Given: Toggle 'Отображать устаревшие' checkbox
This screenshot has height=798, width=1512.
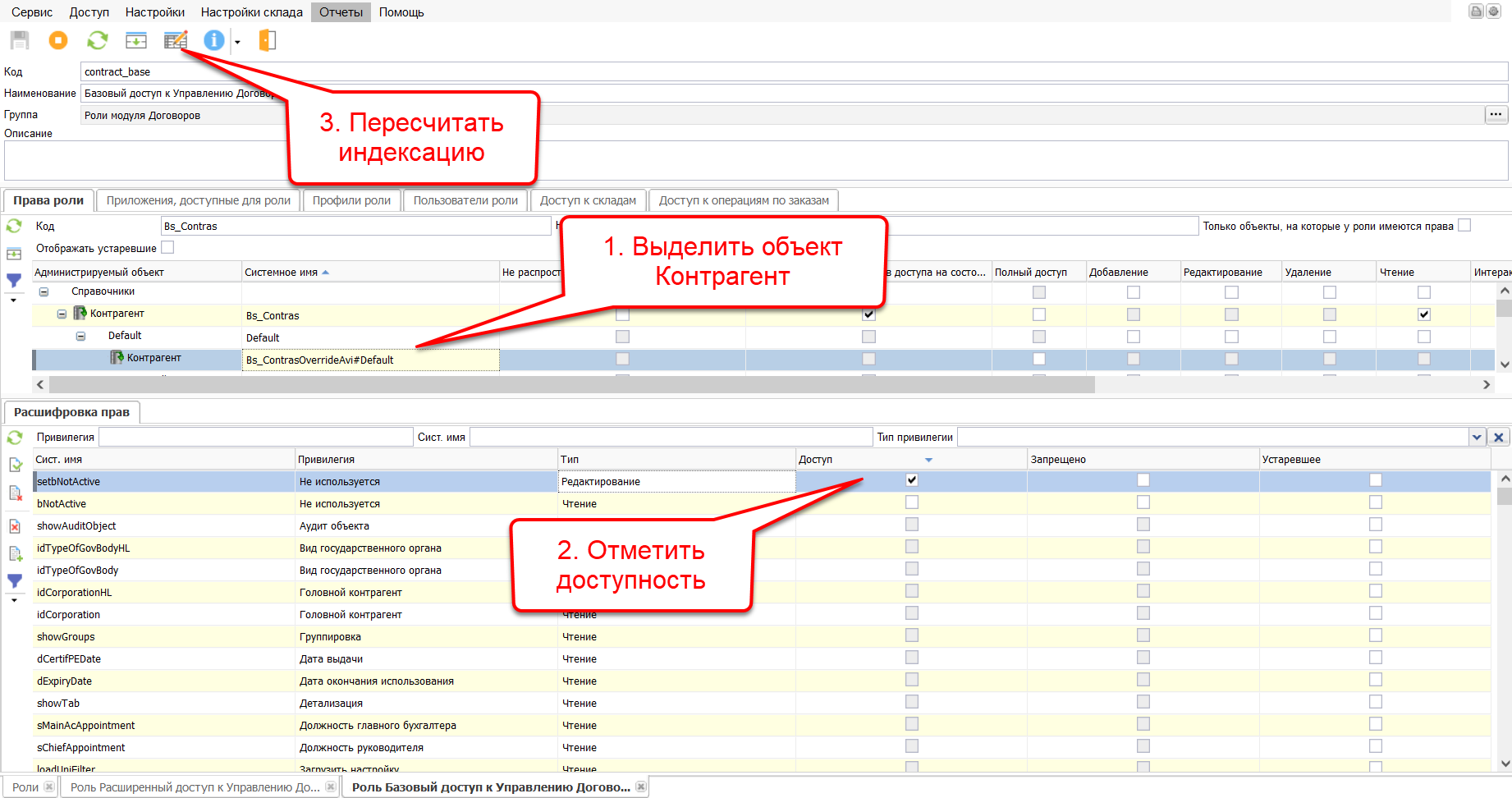Looking at the screenshot, I should coord(167,247).
